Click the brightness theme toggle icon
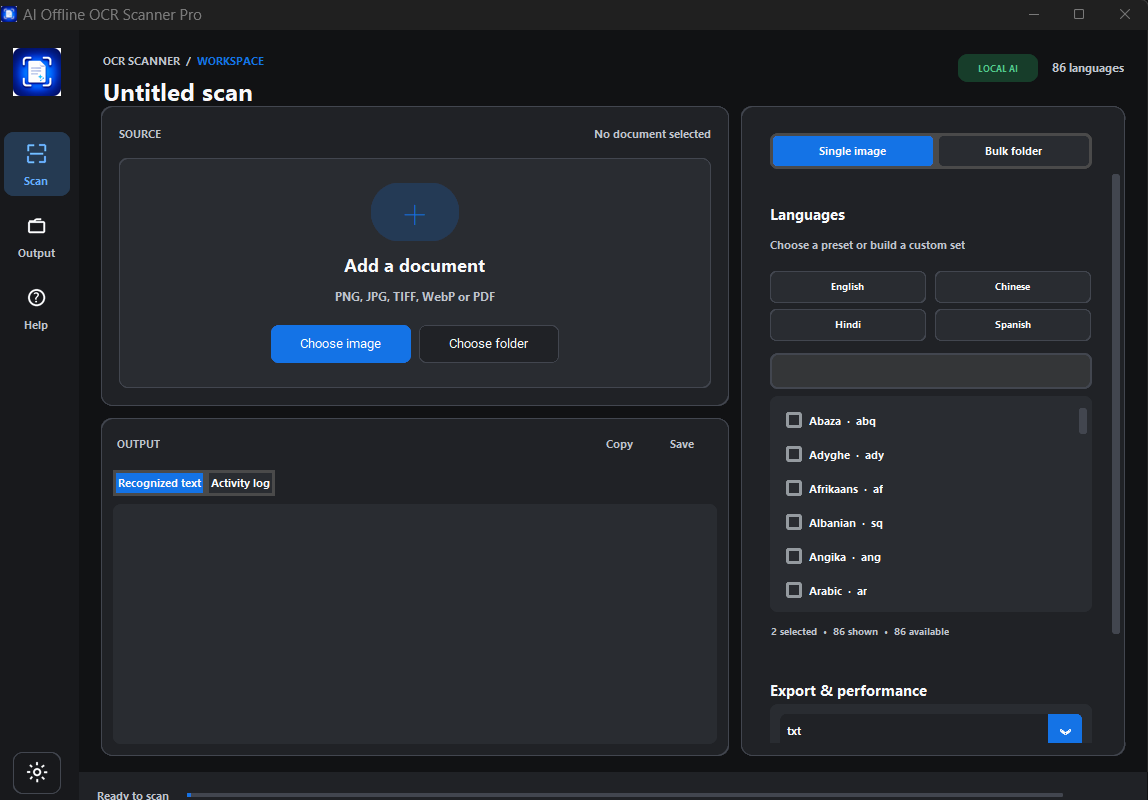 (x=37, y=772)
